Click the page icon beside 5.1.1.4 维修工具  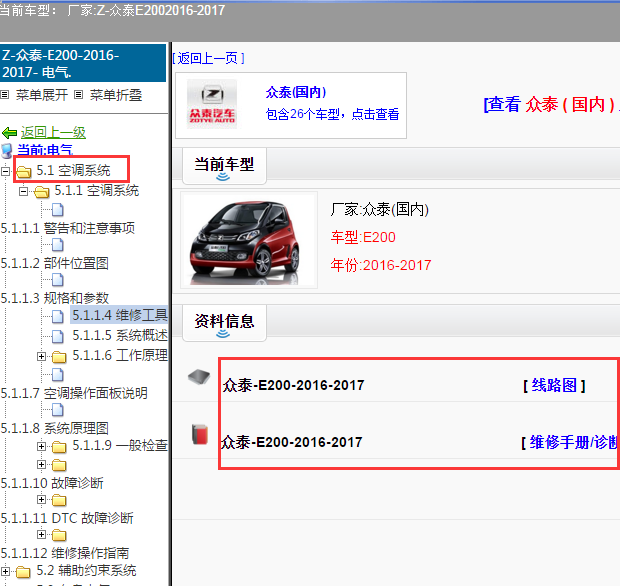click(58, 316)
